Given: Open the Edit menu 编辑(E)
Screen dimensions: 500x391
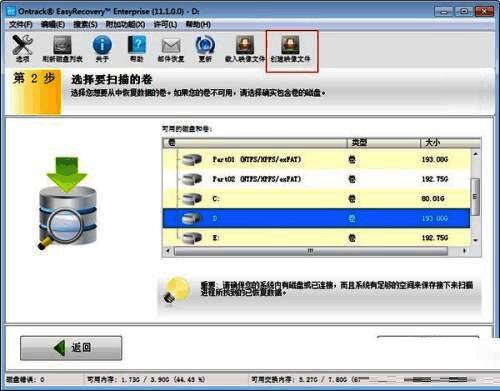Looking at the screenshot, I should coord(53,24).
